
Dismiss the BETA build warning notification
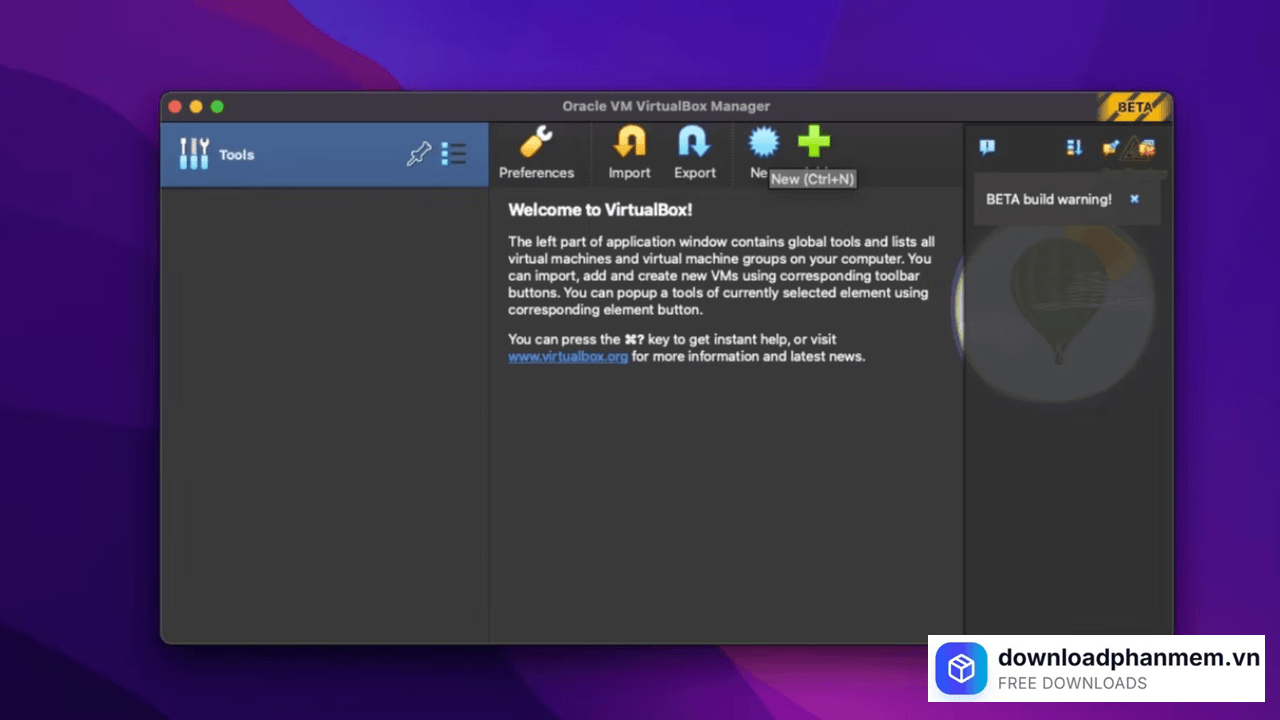1134,199
